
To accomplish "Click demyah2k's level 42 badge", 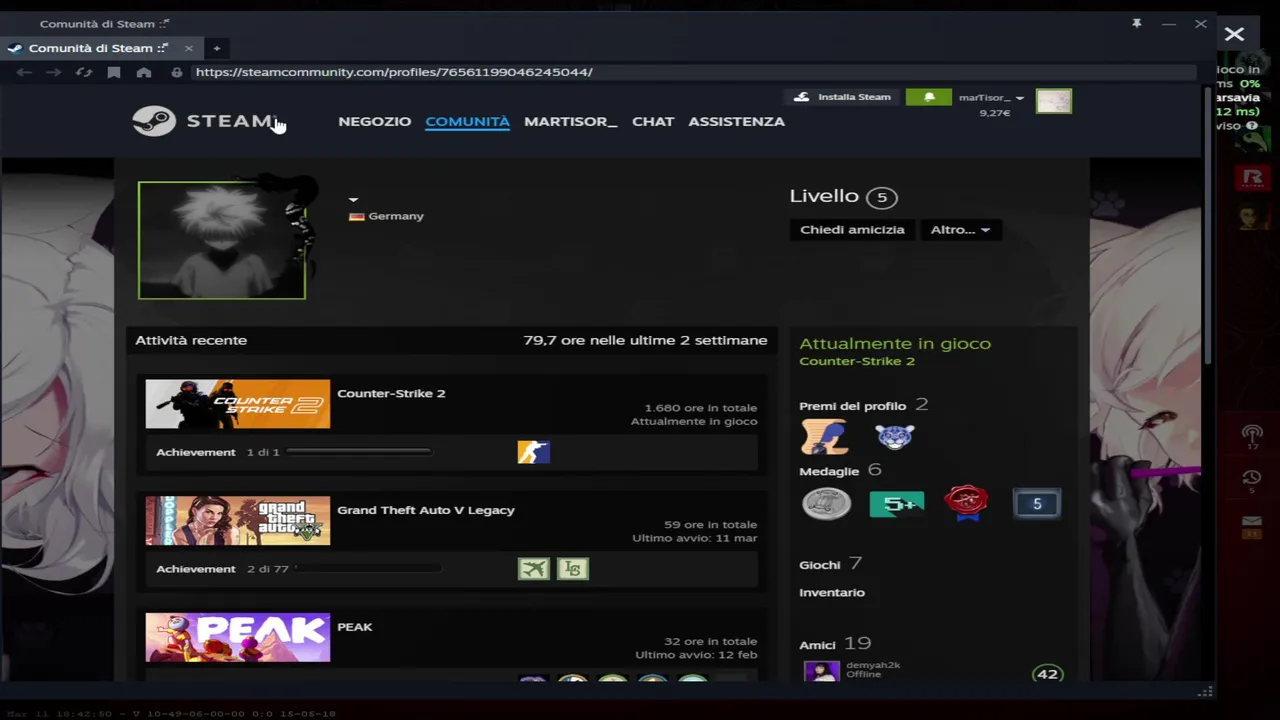I will 1047,674.
